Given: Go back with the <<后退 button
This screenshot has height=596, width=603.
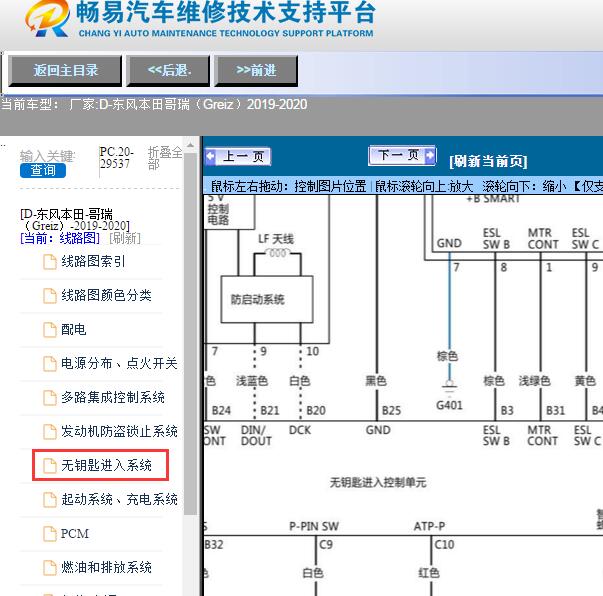Looking at the screenshot, I should (168, 70).
